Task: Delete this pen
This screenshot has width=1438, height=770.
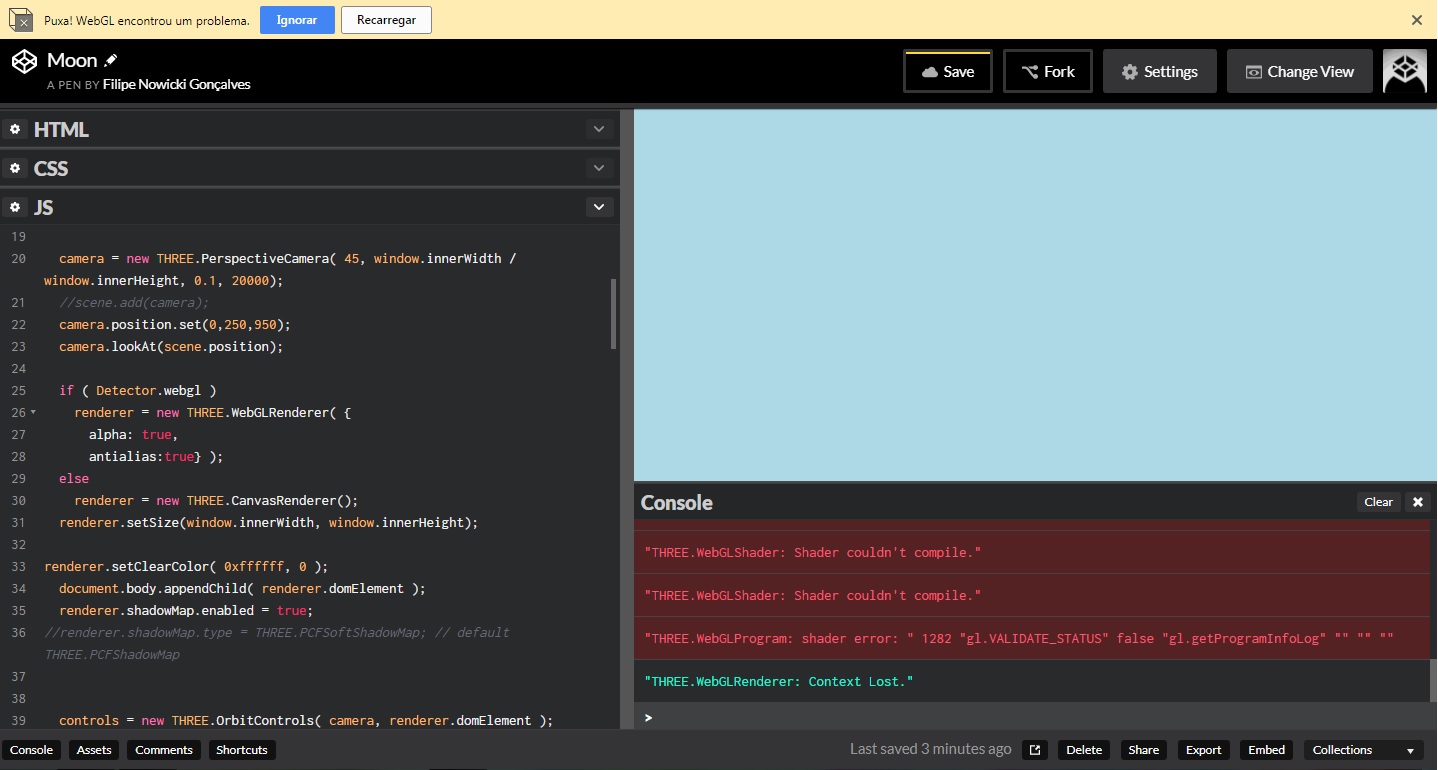Action: point(1084,750)
